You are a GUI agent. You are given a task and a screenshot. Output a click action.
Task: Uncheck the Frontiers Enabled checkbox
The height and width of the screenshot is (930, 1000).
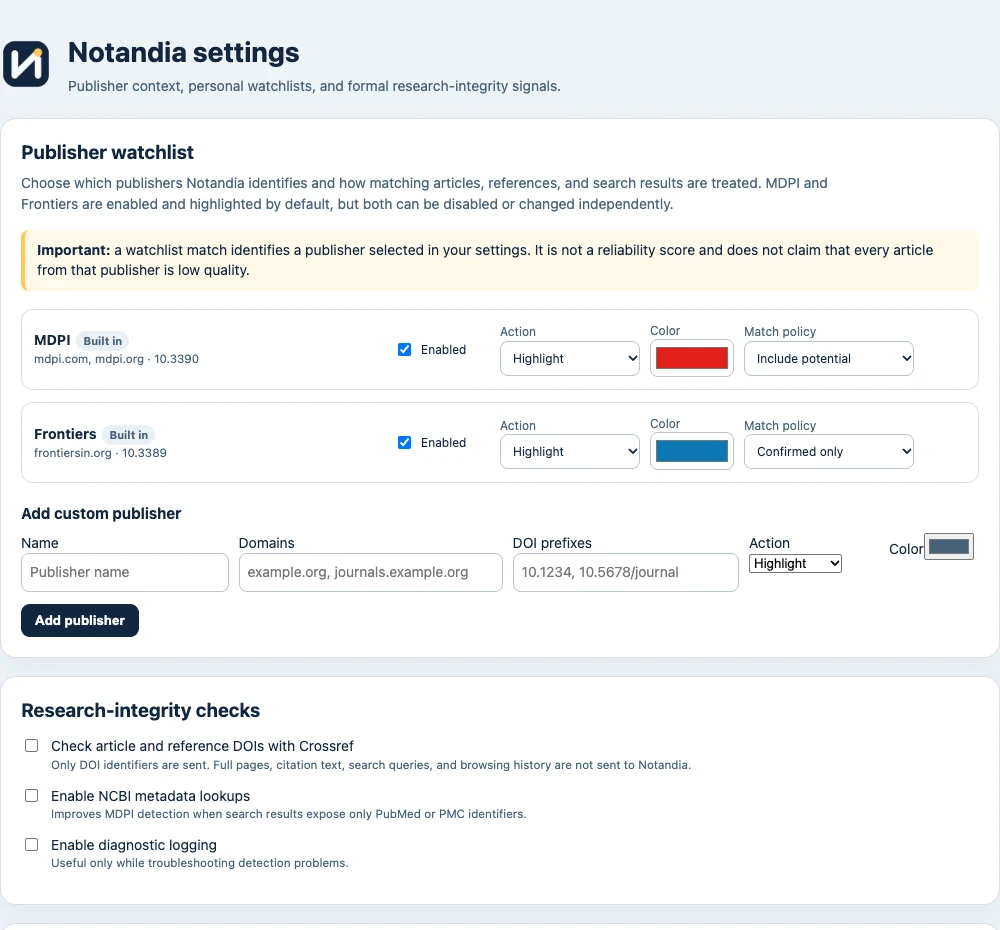click(x=404, y=443)
